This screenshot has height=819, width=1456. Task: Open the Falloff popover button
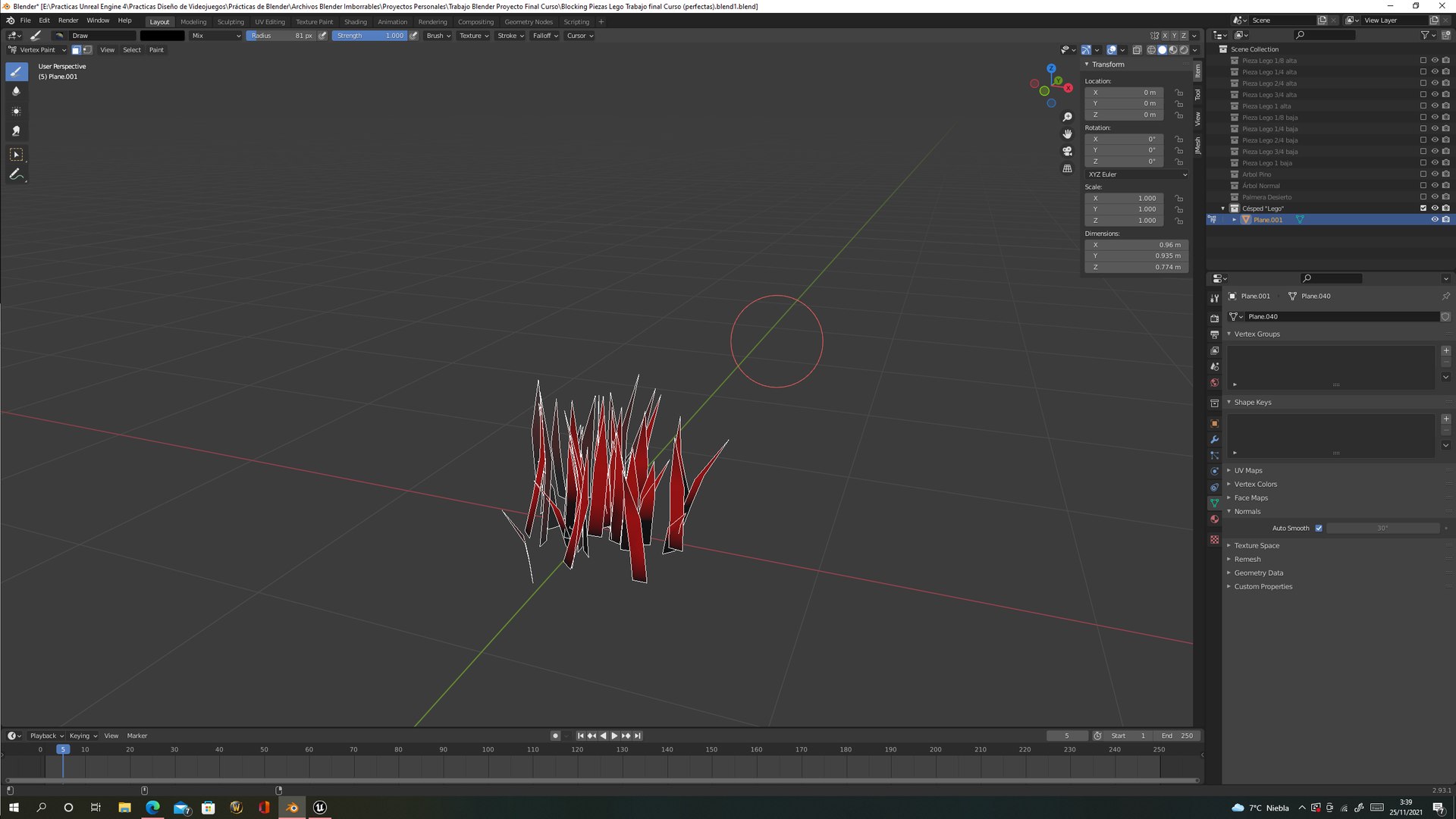click(x=544, y=36)
